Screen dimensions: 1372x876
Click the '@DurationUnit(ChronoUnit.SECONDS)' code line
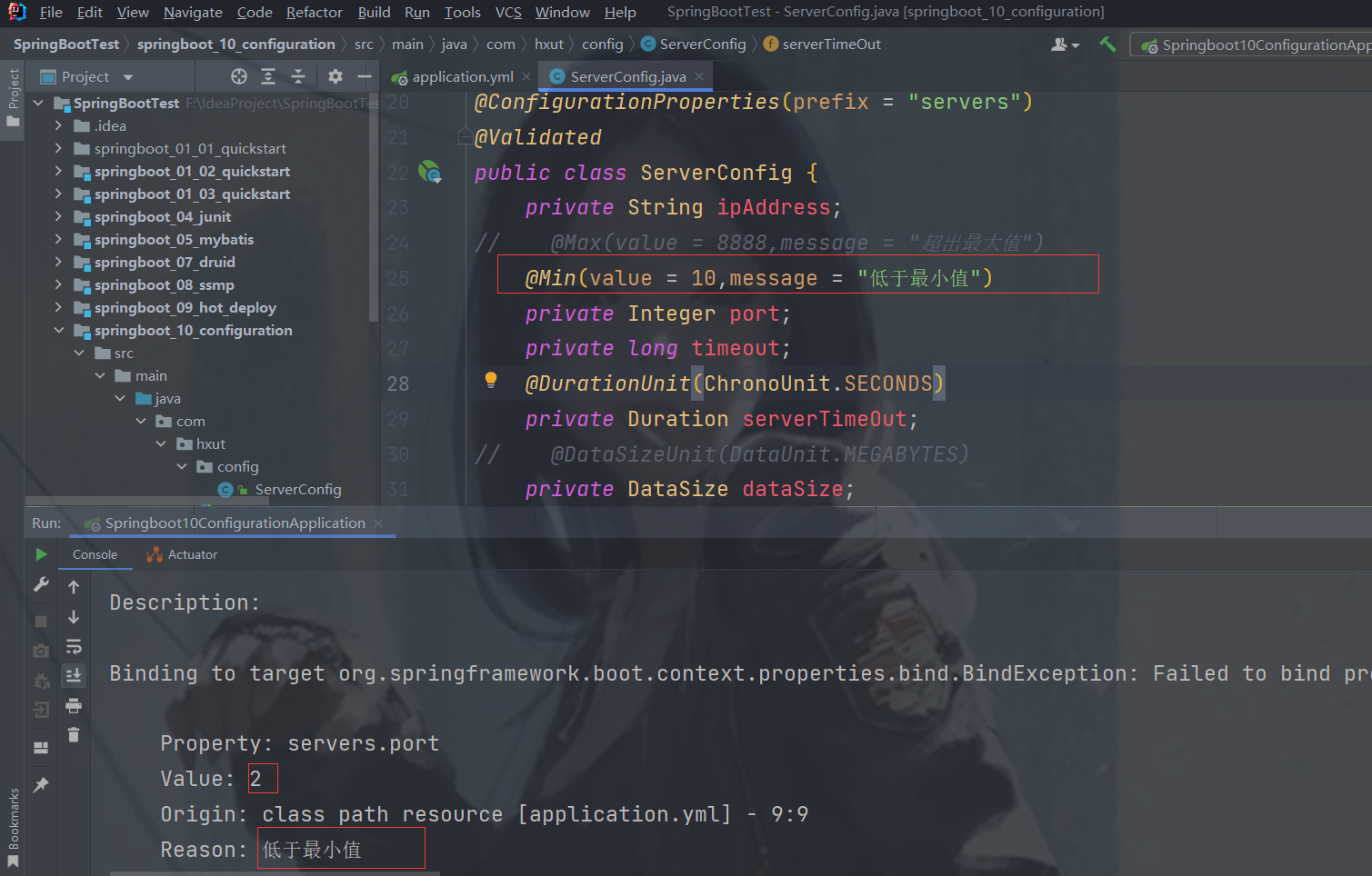(735, 383)
